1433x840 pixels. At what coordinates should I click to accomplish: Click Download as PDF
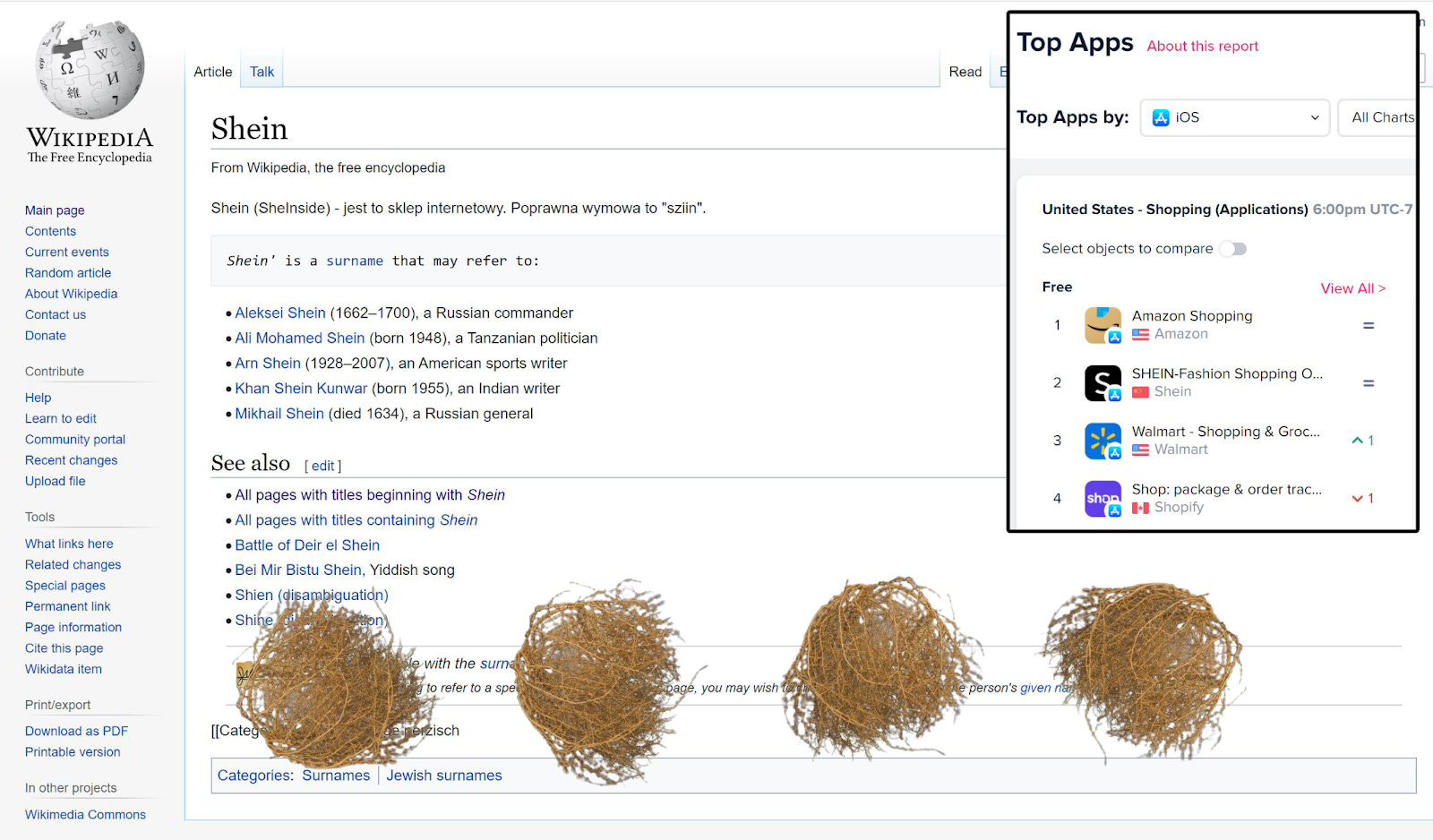click(x=76, y=732)
